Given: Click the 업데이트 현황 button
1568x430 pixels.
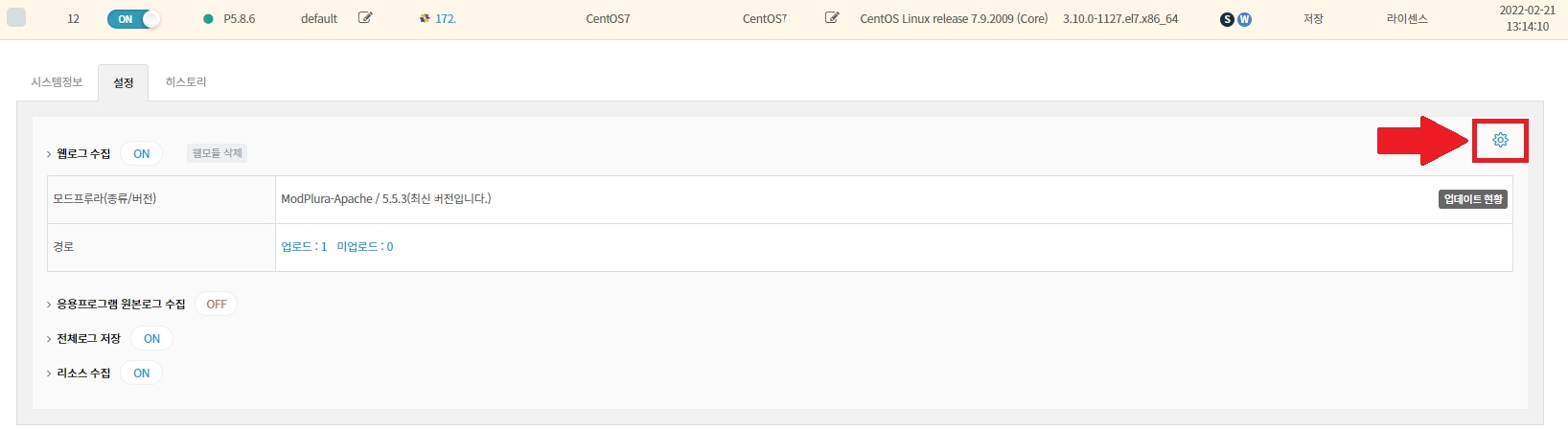Looking at the screenshot, I should click(1473, 199).
